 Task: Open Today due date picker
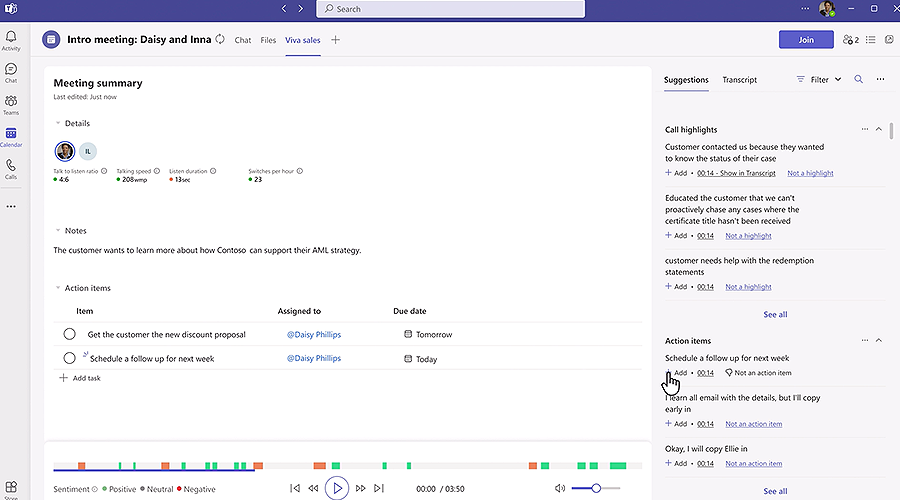(x=421, y=359)
